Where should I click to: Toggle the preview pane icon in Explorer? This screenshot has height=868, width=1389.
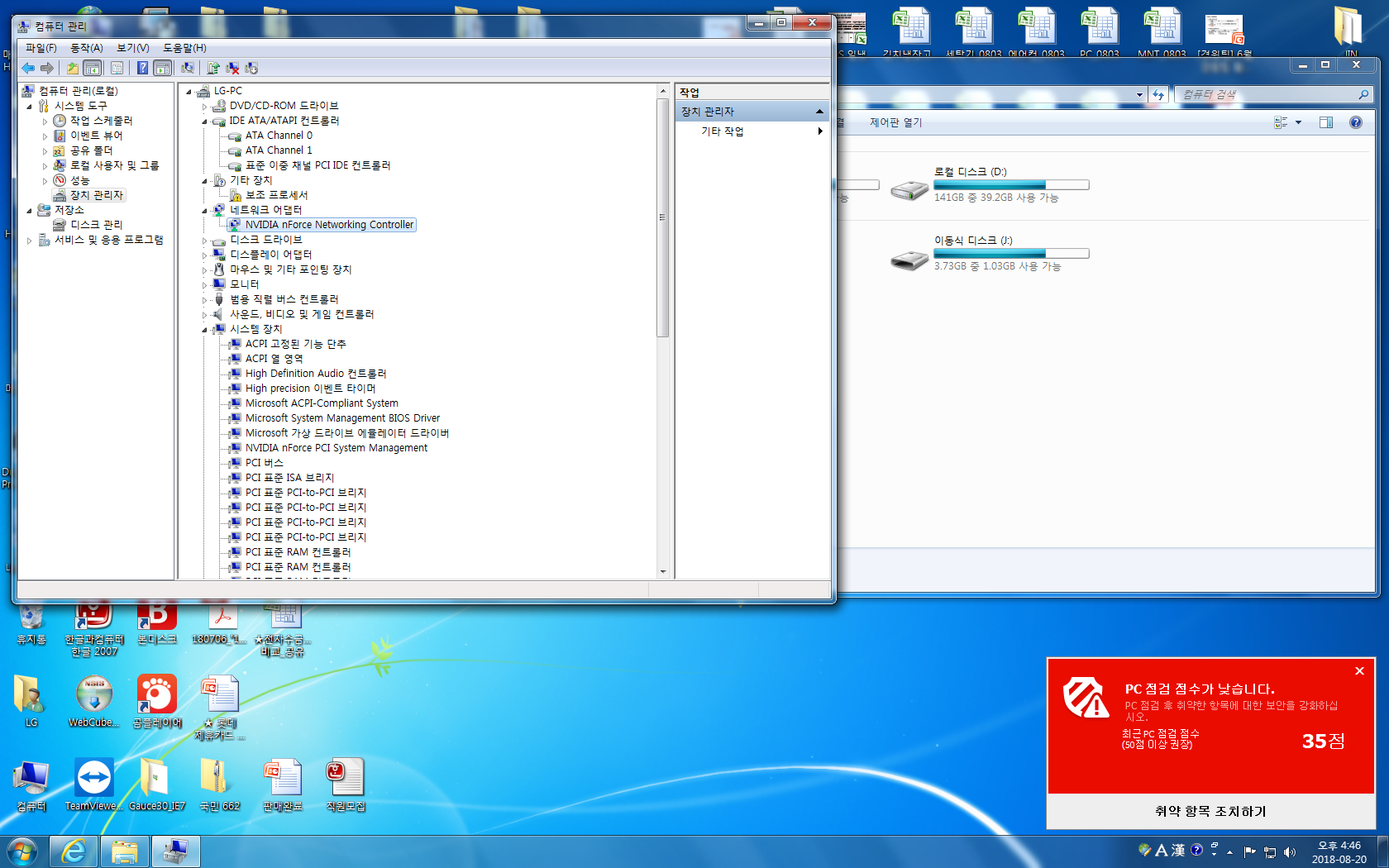tap(1326, 122)
